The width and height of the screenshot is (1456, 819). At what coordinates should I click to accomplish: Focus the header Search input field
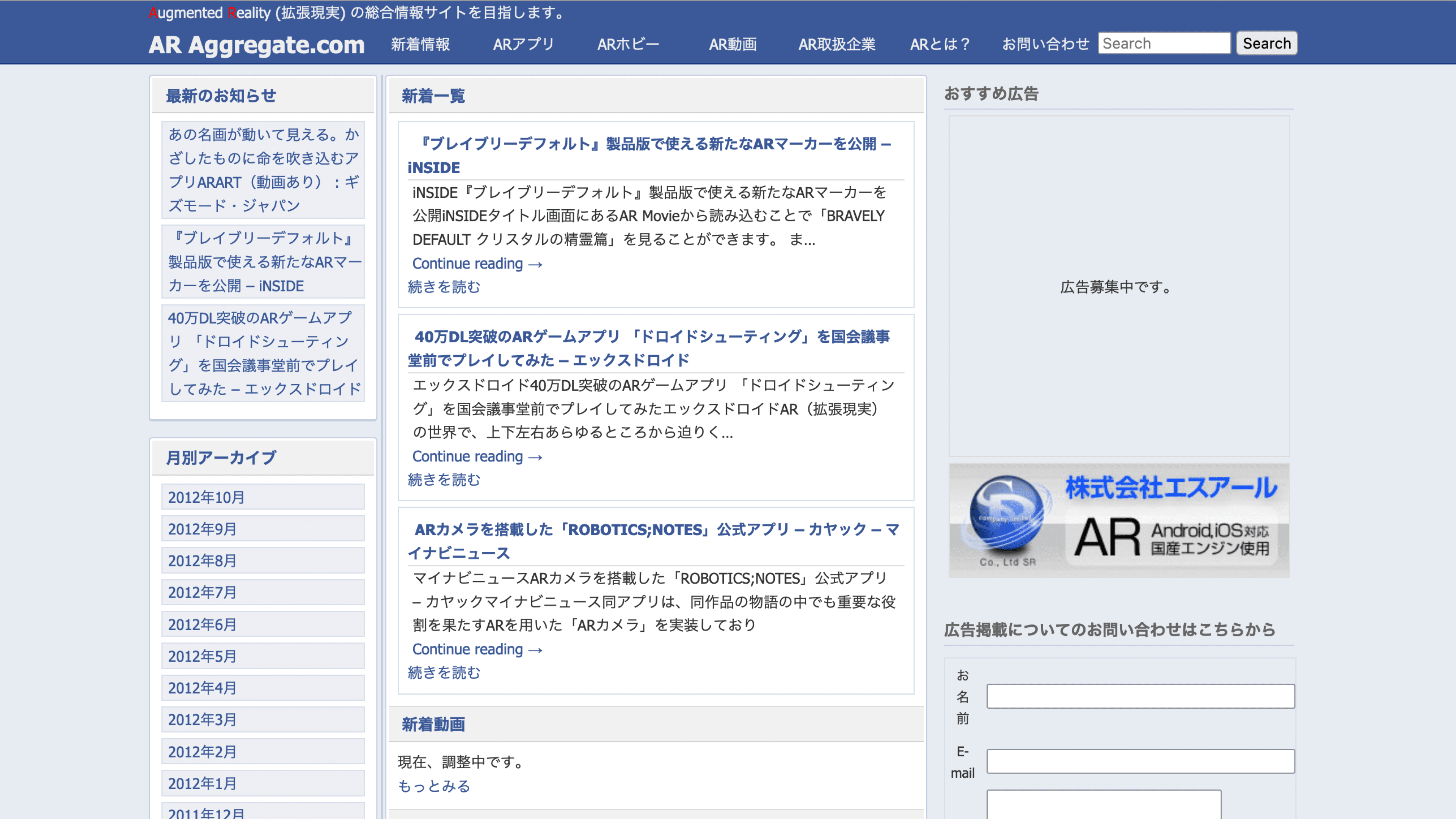pyautogui.click(x=1164, y=43)
